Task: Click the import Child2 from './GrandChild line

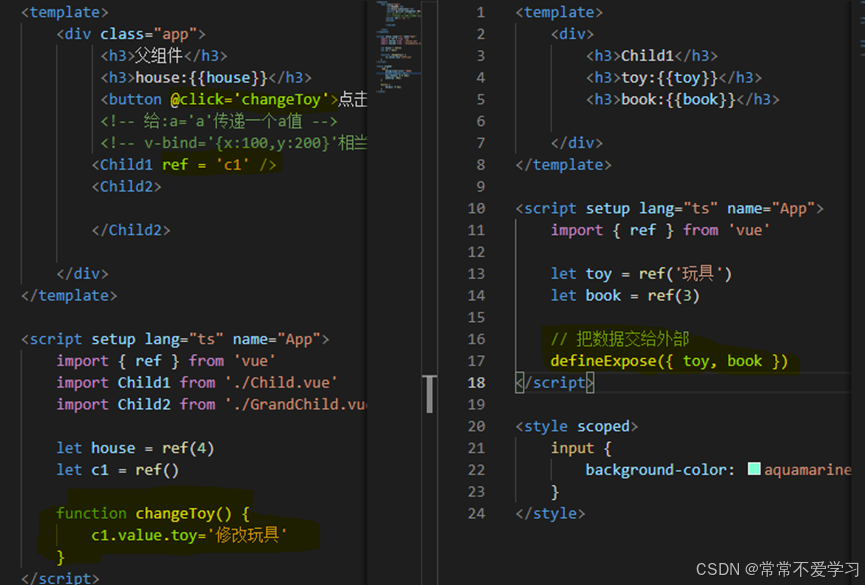Action: pyautogui.click(x=211, y=405)
